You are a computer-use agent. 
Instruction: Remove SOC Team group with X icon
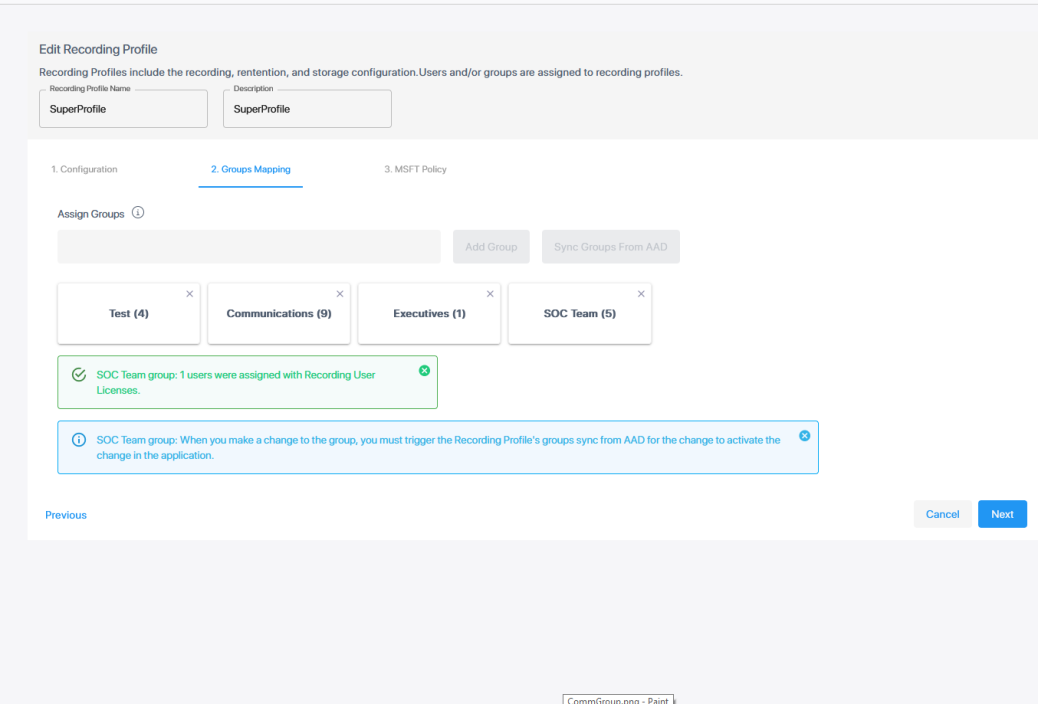click(x=641, y=294)
